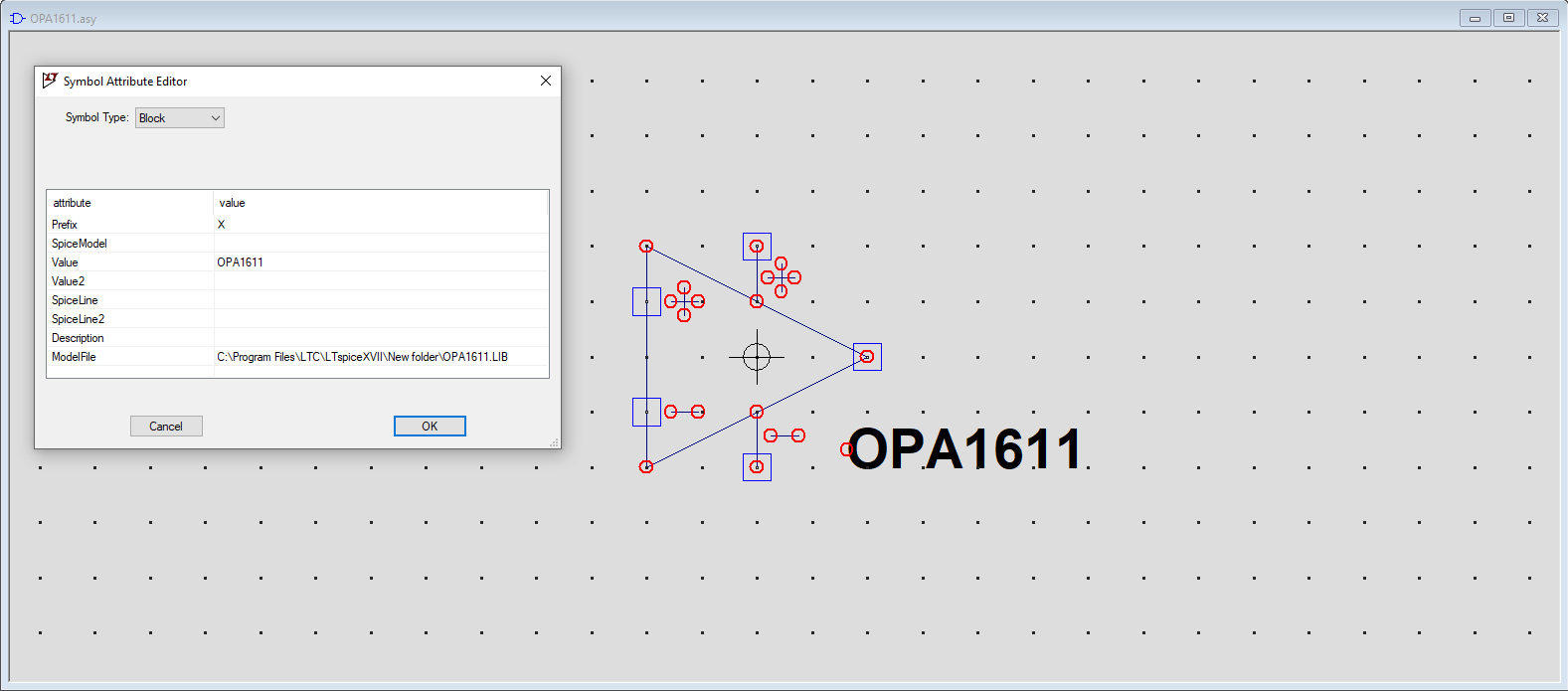
Task: Close the Symbol Attribute Editor dialog
Action: pos(546,81)
